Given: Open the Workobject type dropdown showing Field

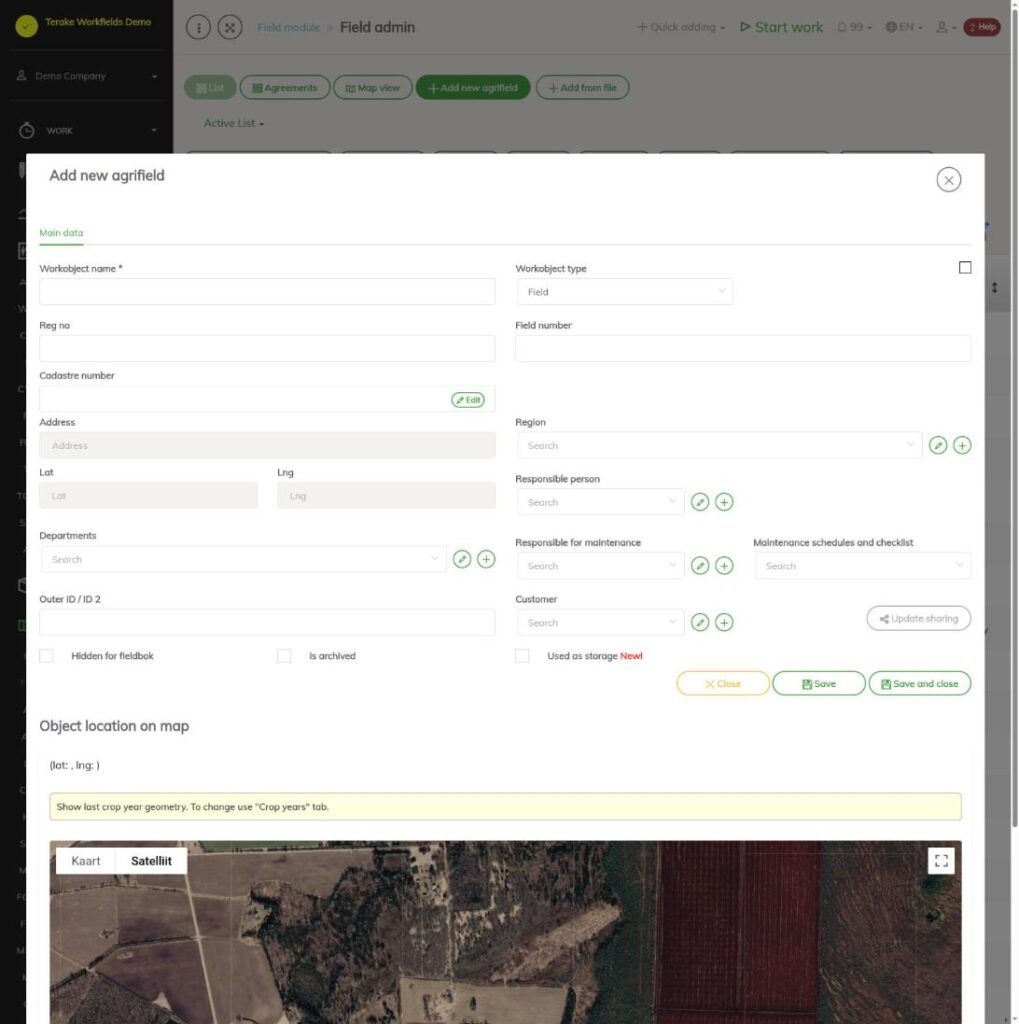Looking at the screenshot, I should pos(625,292).
